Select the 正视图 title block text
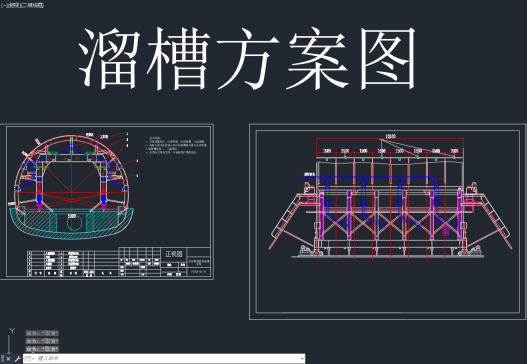The height and width of the screenshot is (364, 527). pyautogui.click(x=174, y=254)
